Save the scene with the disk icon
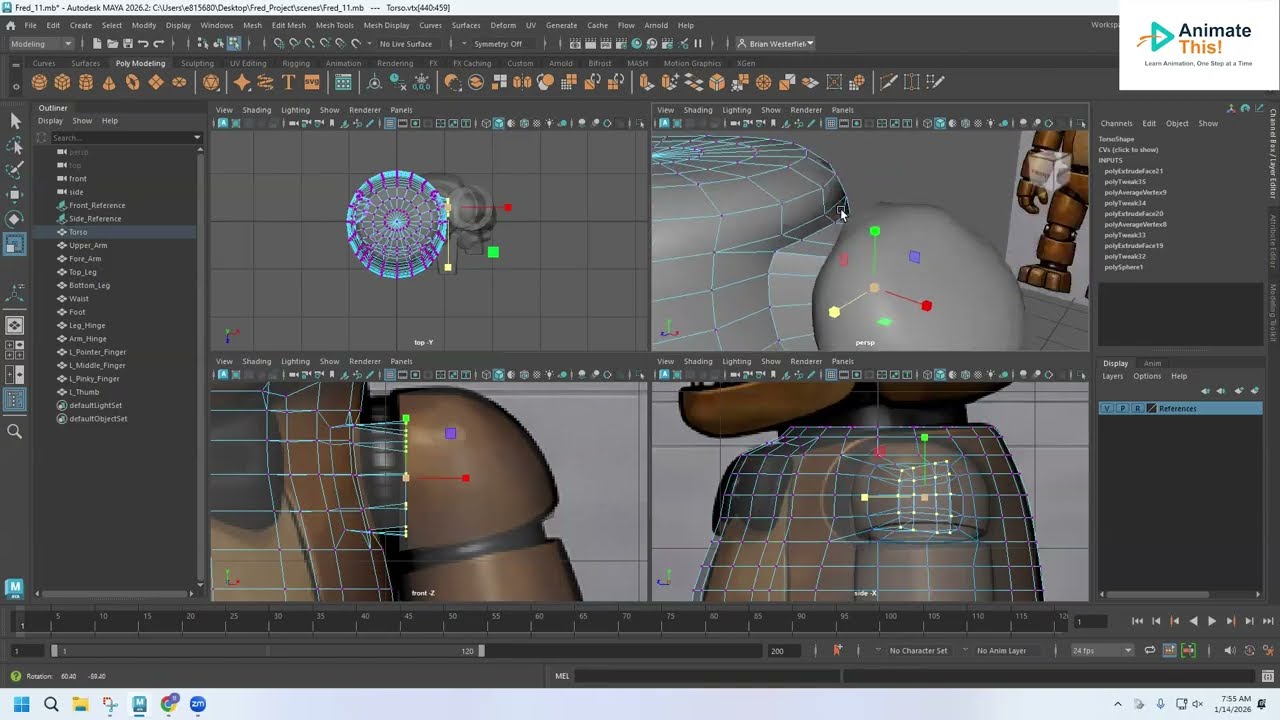1280x720 pixels. pos(127,43)
